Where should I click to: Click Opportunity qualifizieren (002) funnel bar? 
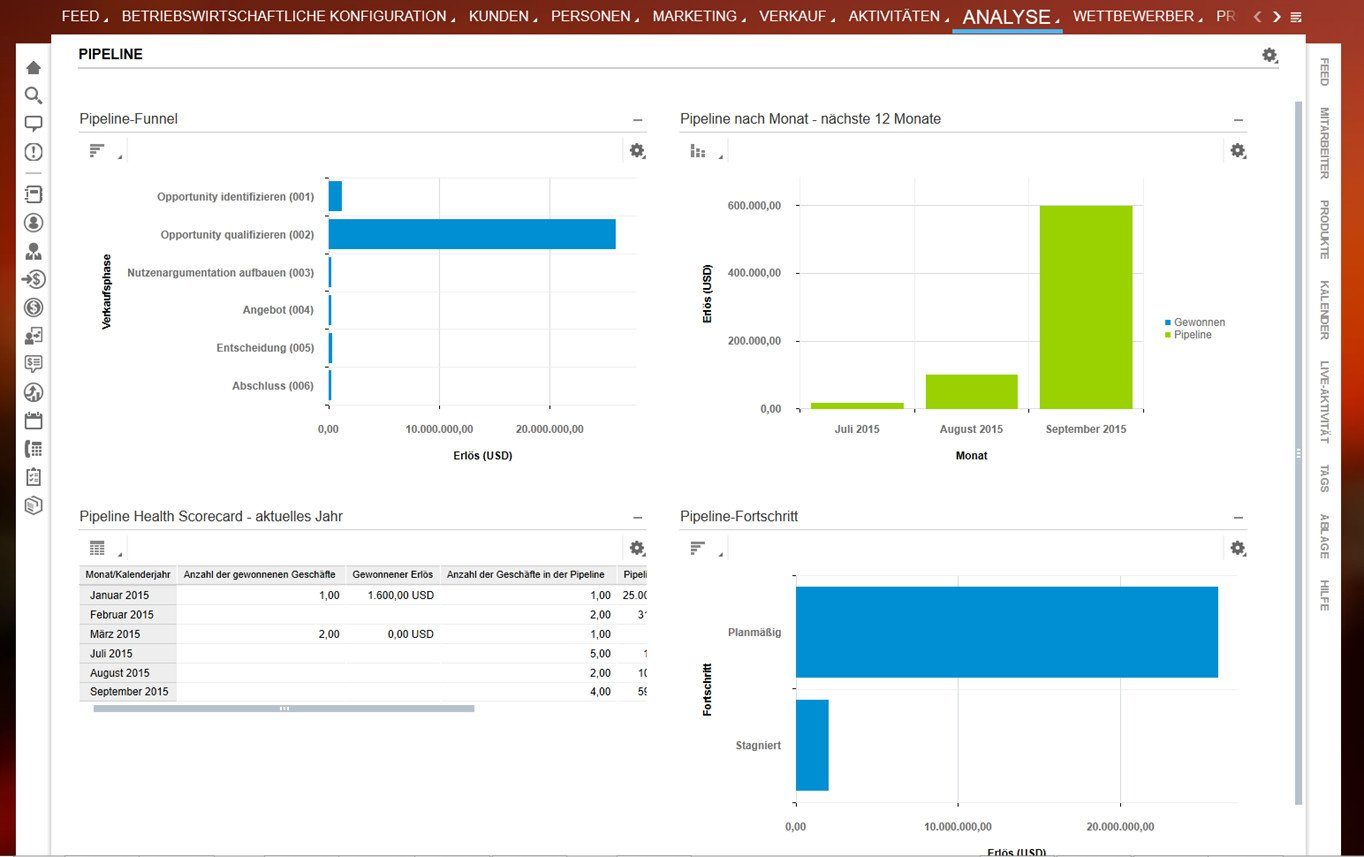tap(472, 234)
